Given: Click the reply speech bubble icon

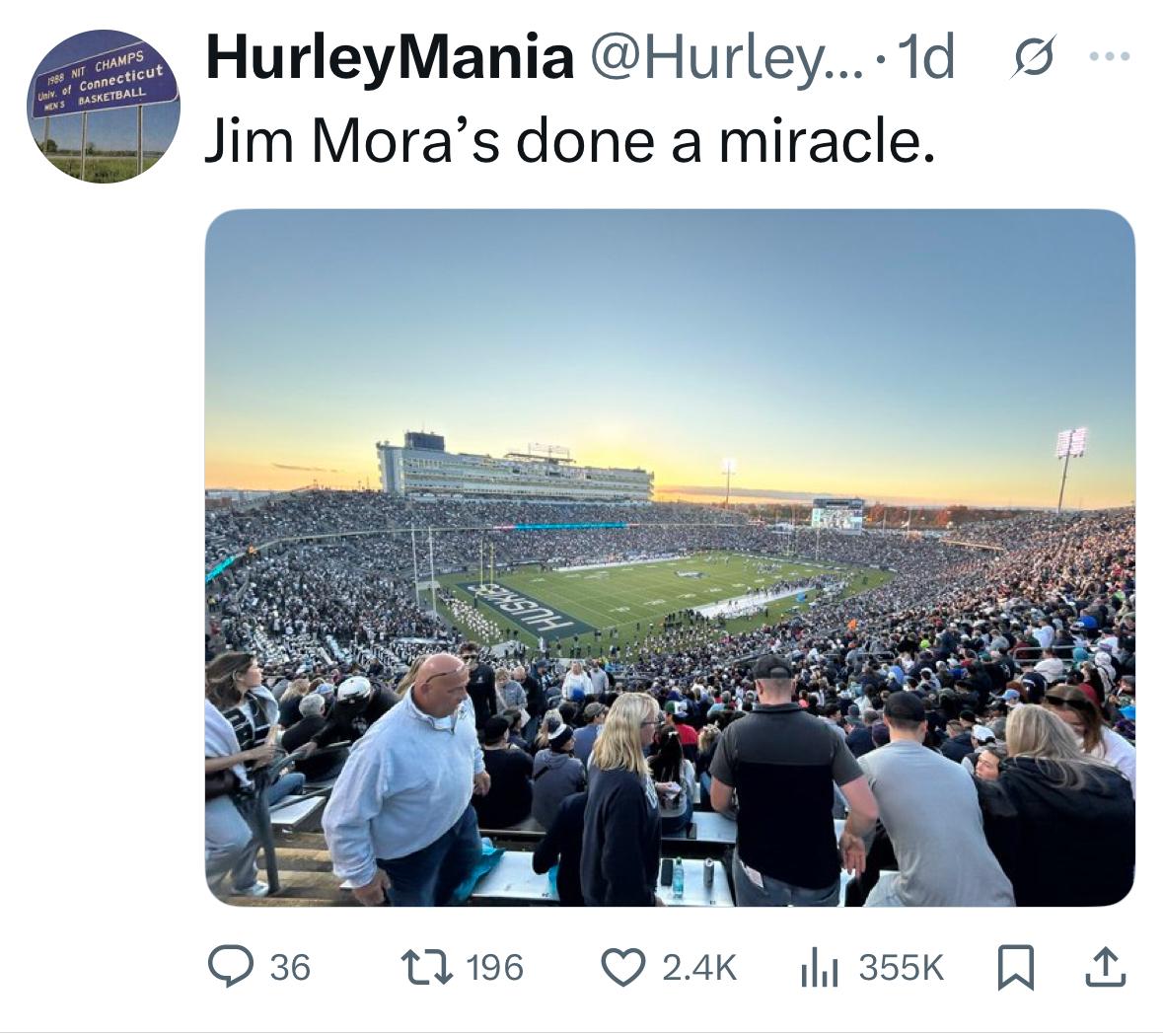Looking at the screenshot, I should coord(230,966).
